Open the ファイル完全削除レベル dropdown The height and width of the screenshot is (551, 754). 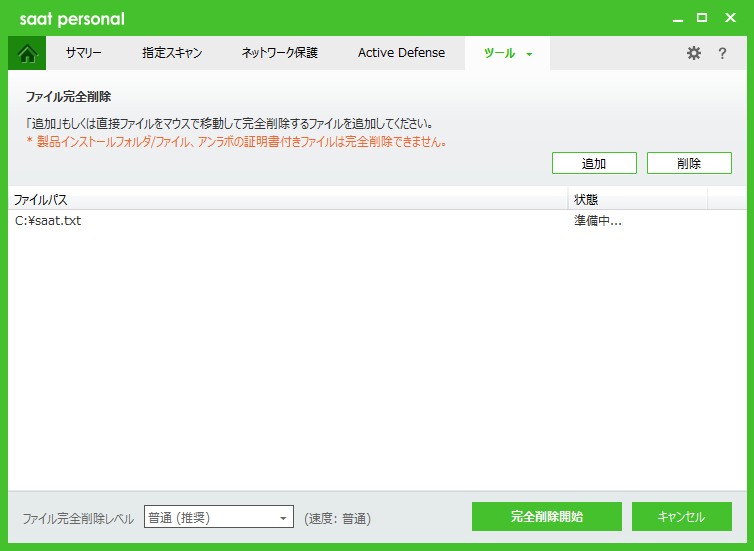pyautogui.click(x=219, y=517)
